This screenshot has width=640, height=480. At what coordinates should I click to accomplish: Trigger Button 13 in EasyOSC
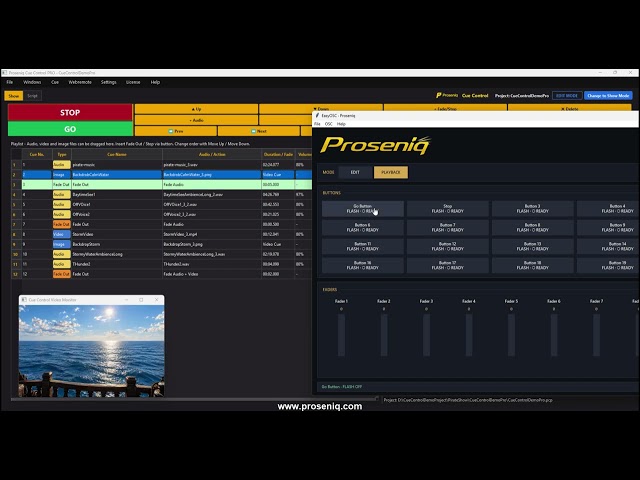(533, 246)
